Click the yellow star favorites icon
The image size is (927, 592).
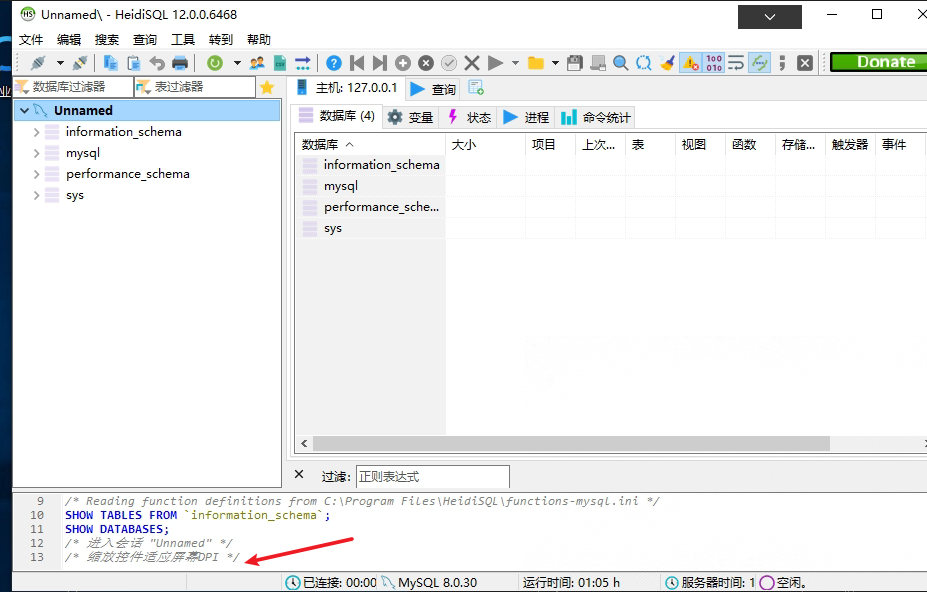click(267, 88)
